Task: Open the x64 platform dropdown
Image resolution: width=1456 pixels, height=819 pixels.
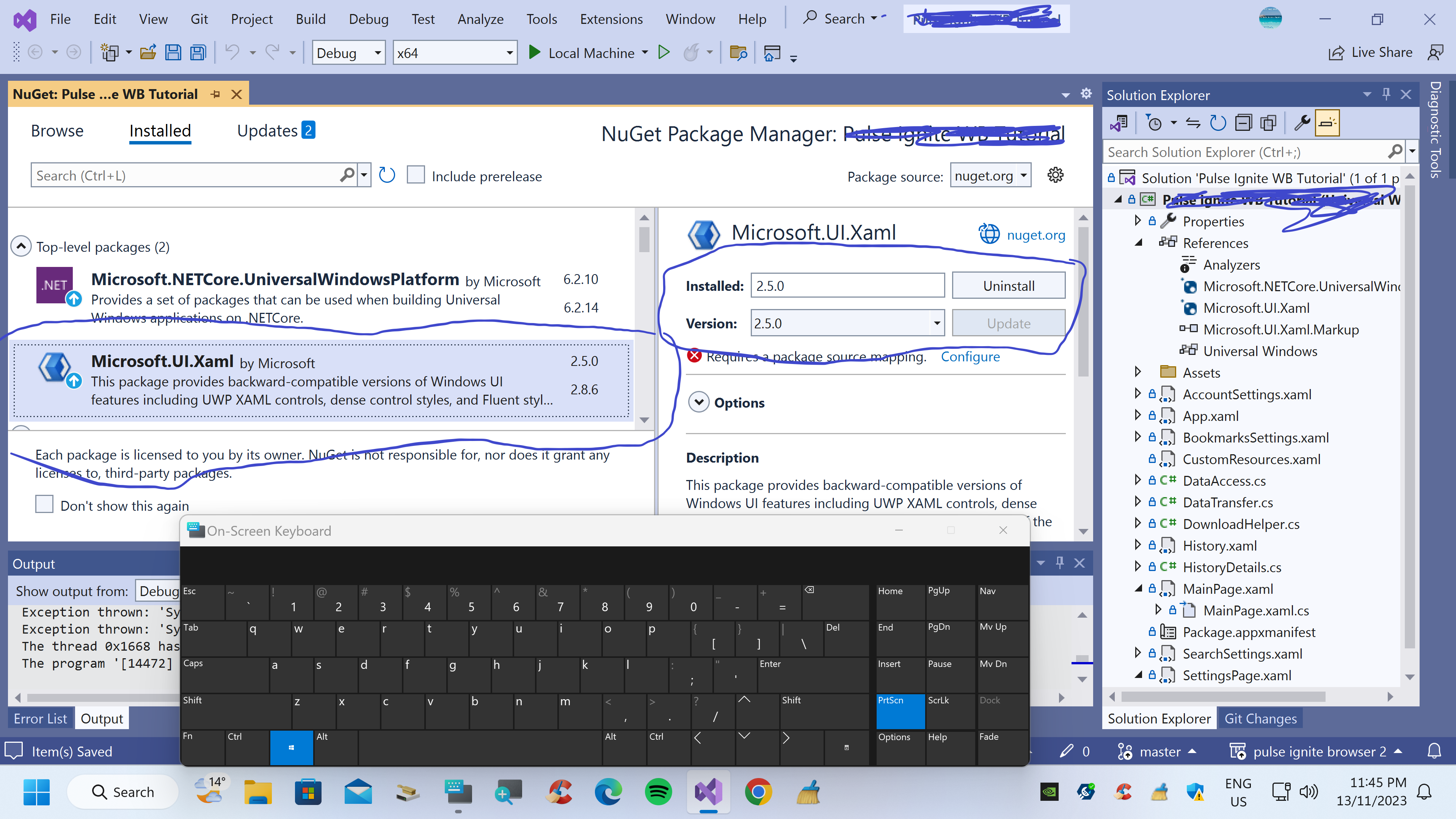Action: pos(455,53)
